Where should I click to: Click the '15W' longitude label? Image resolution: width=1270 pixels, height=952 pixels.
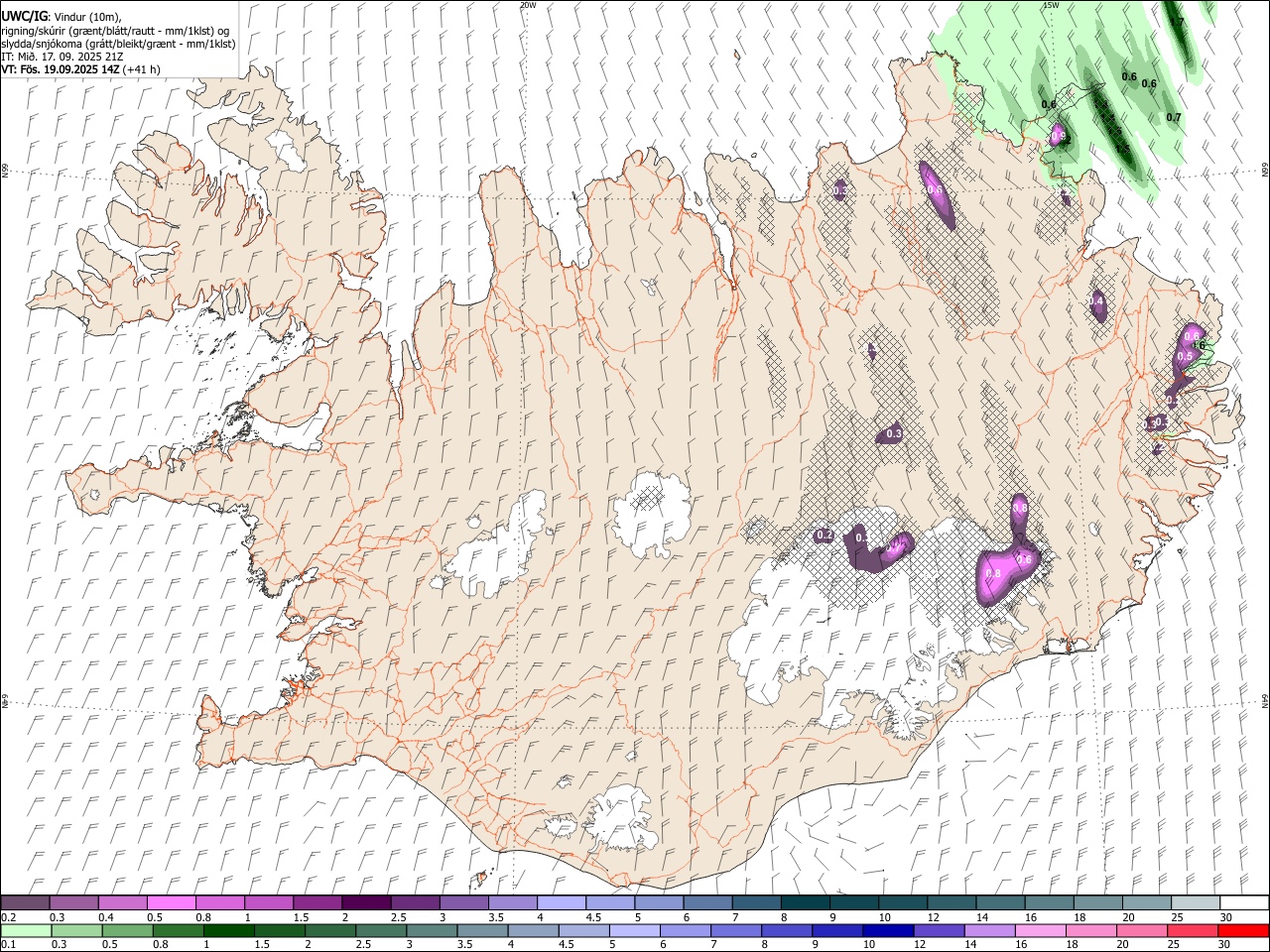(1051, 5)
